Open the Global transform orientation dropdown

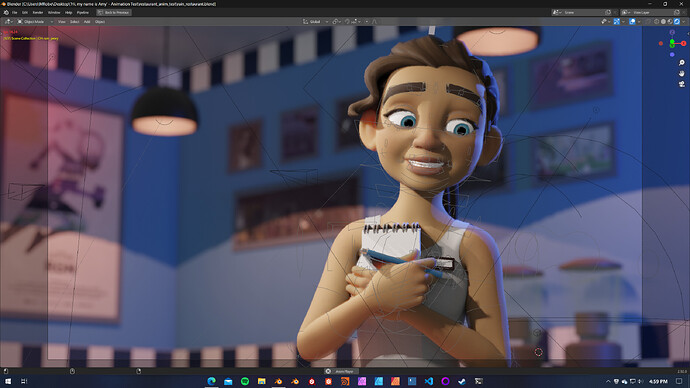(316, 22)
